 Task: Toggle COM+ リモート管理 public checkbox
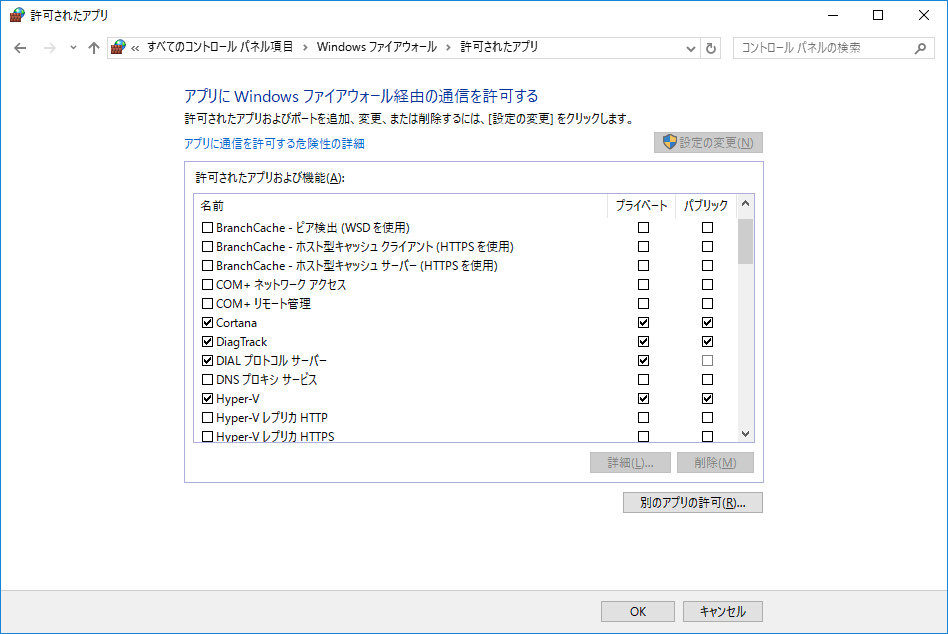707,303
